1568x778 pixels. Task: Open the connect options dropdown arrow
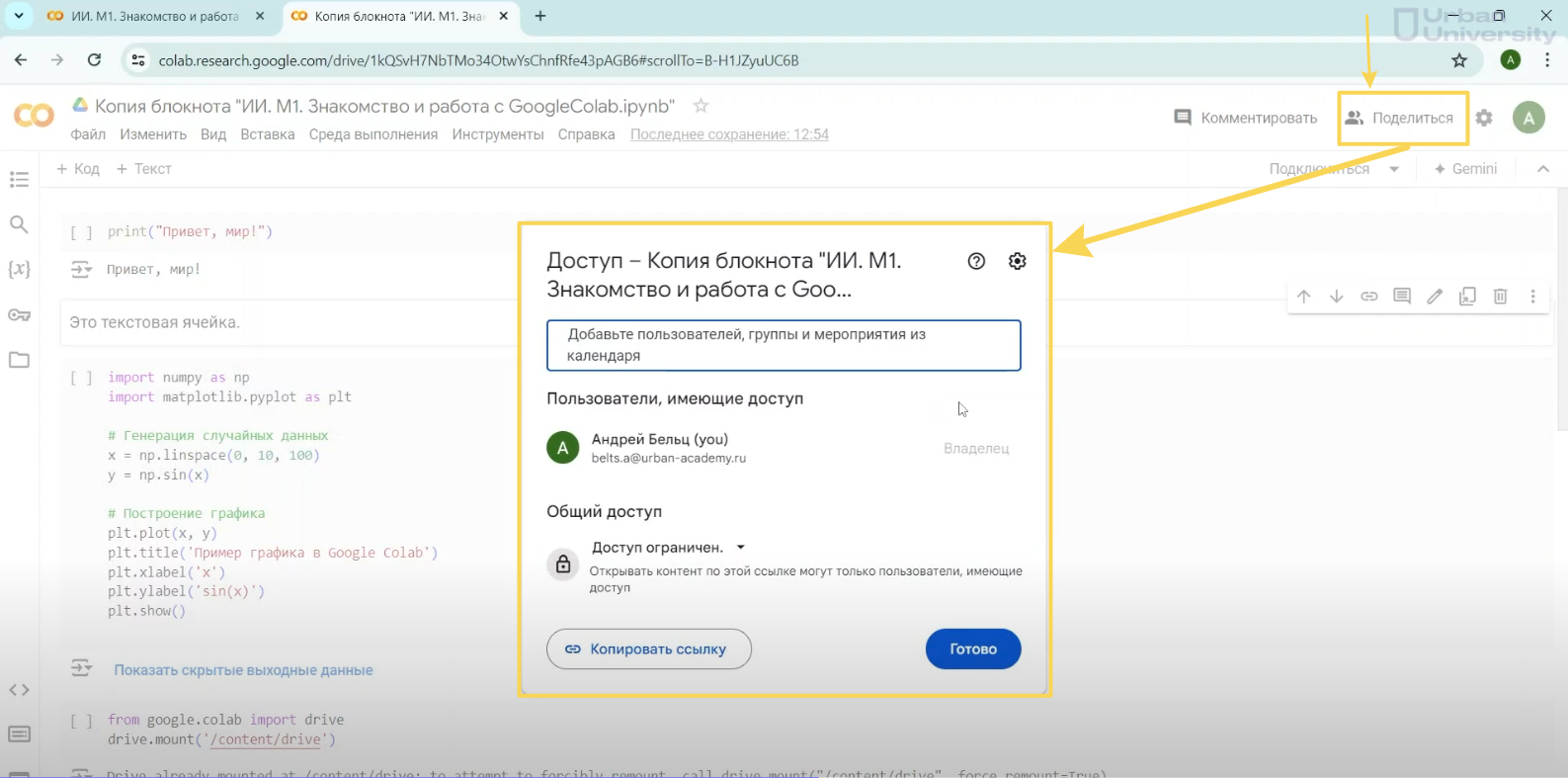pyautogui.click(x=1394, y=169)
